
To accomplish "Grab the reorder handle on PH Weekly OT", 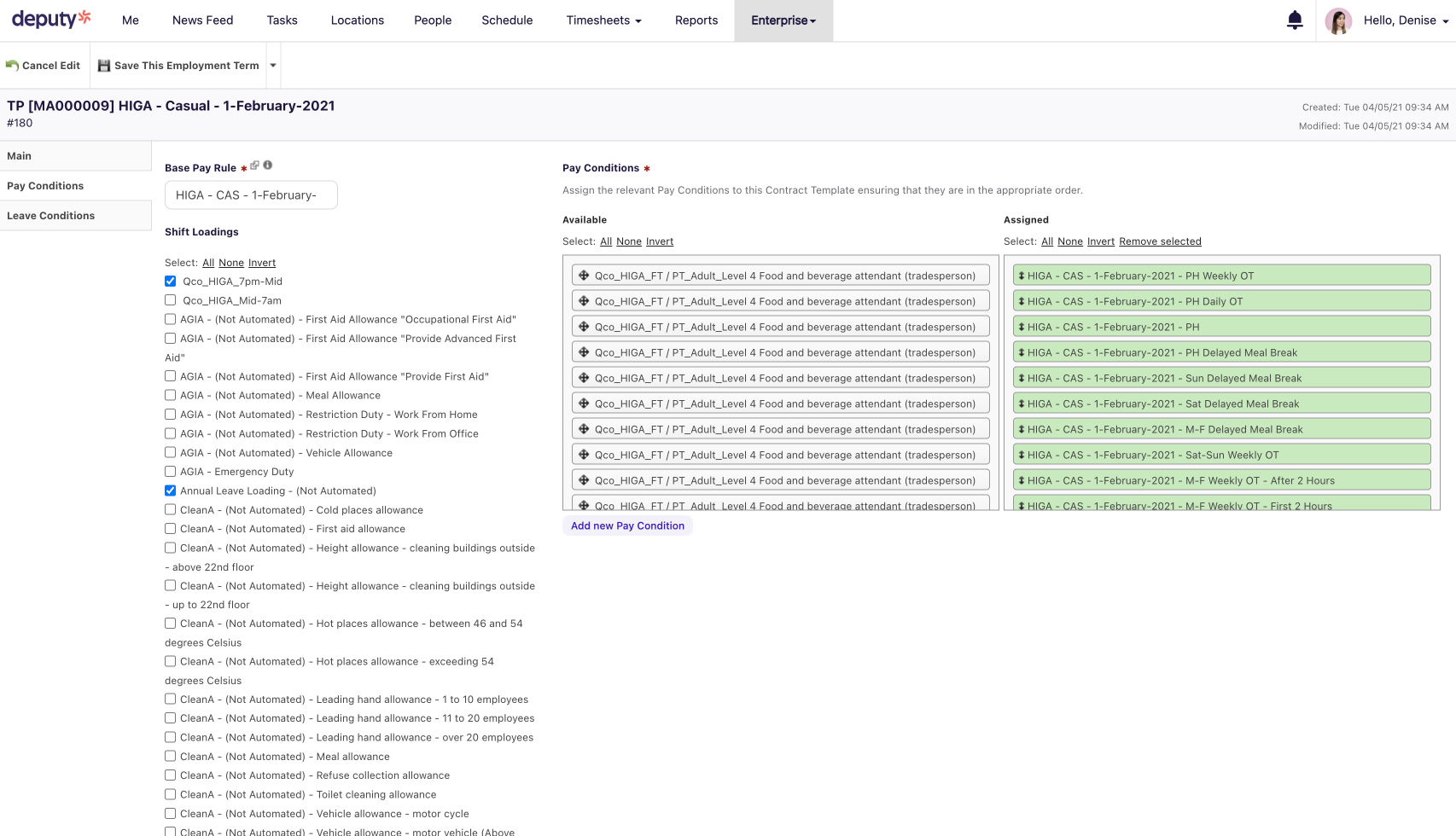I will point(1021,276).
